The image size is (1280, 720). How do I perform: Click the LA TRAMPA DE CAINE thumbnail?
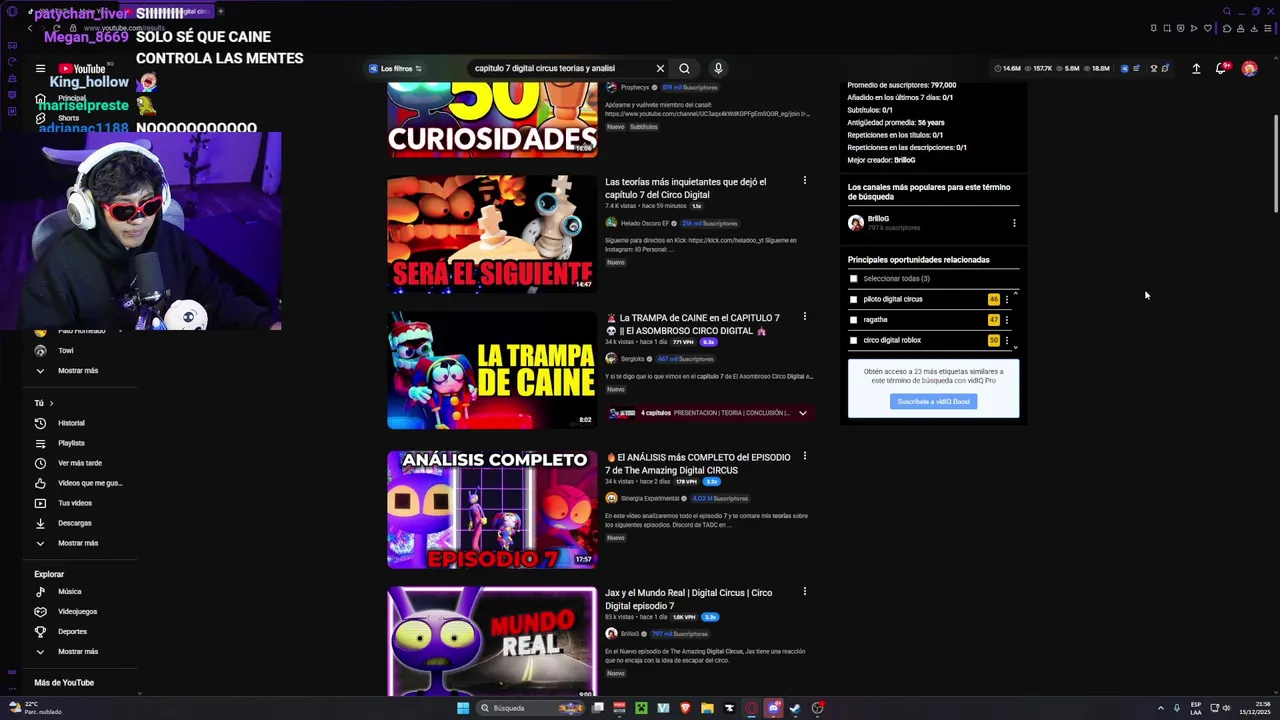(x=492, y=370)
